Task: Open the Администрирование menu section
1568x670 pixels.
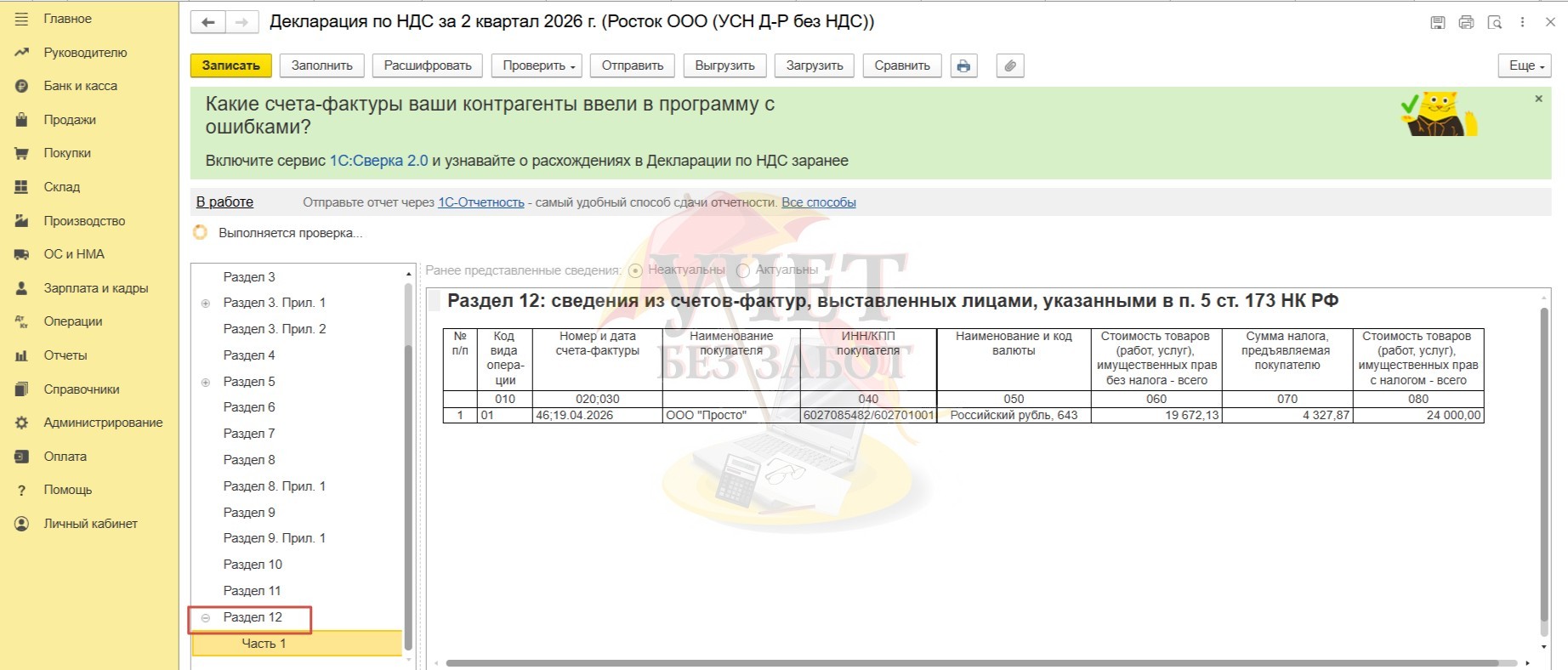Action: [x=103, y=423]
